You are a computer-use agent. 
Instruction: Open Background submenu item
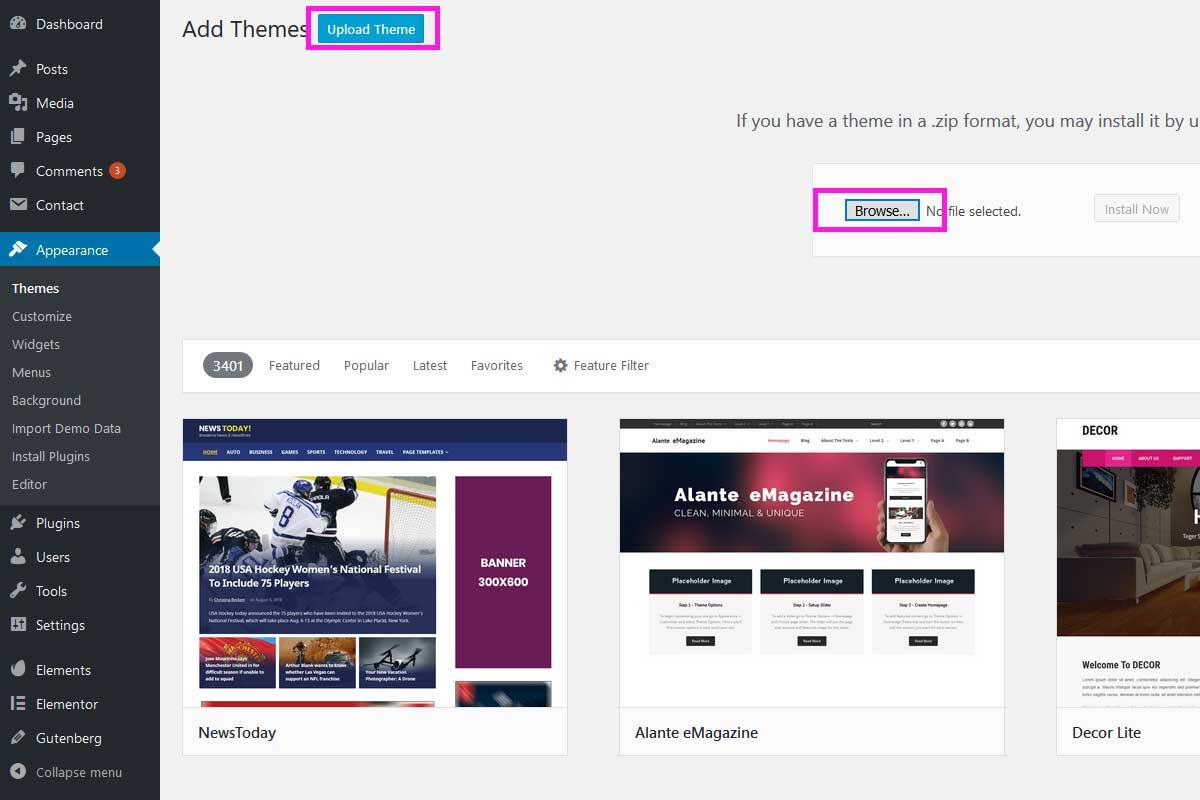click(x=46, y=400)
